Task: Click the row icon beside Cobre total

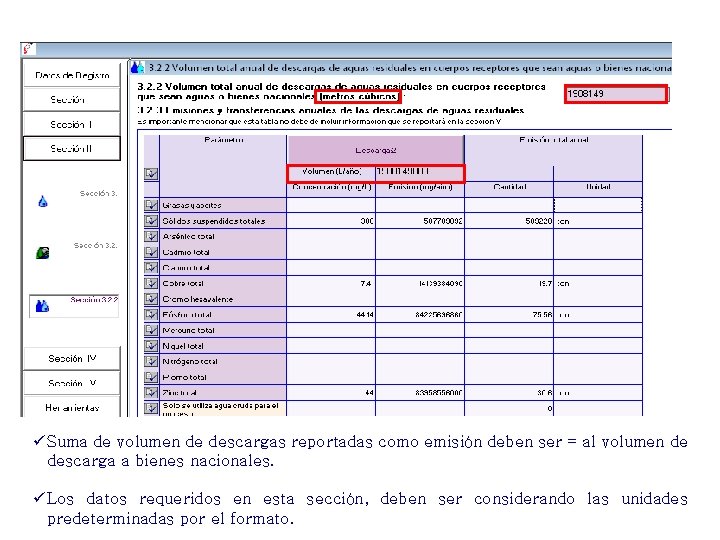Action: [x=151, y=283]
